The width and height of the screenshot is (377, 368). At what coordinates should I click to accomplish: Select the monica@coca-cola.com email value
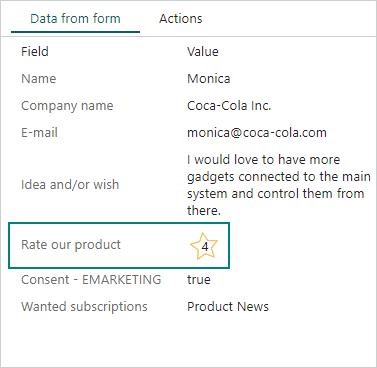257,133
